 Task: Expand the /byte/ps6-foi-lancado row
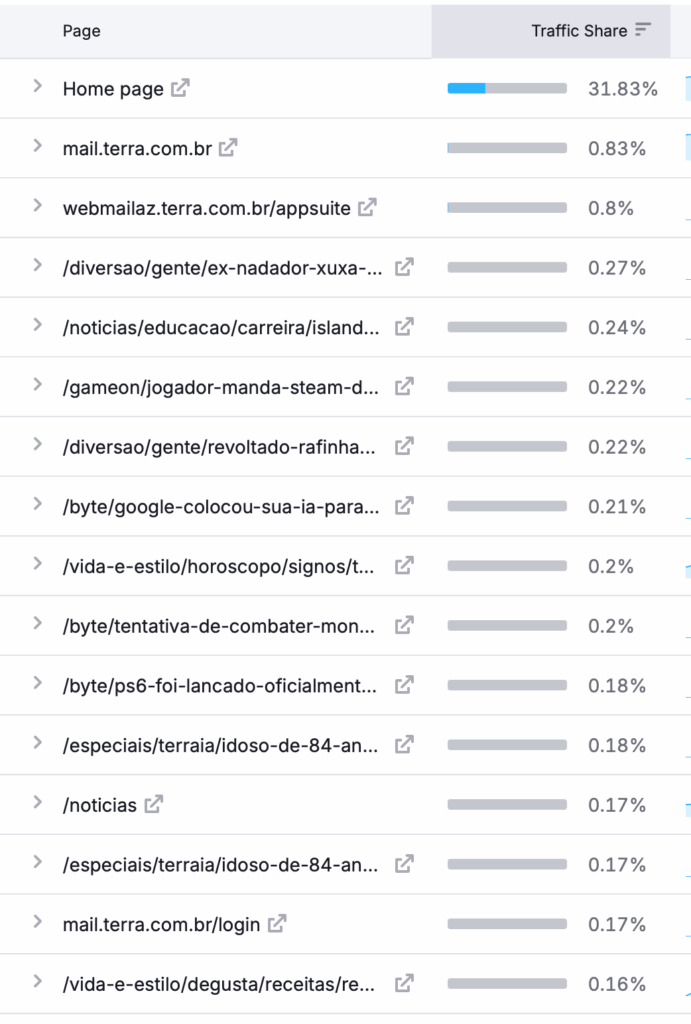pyautogui.click(x=37, y=684)
